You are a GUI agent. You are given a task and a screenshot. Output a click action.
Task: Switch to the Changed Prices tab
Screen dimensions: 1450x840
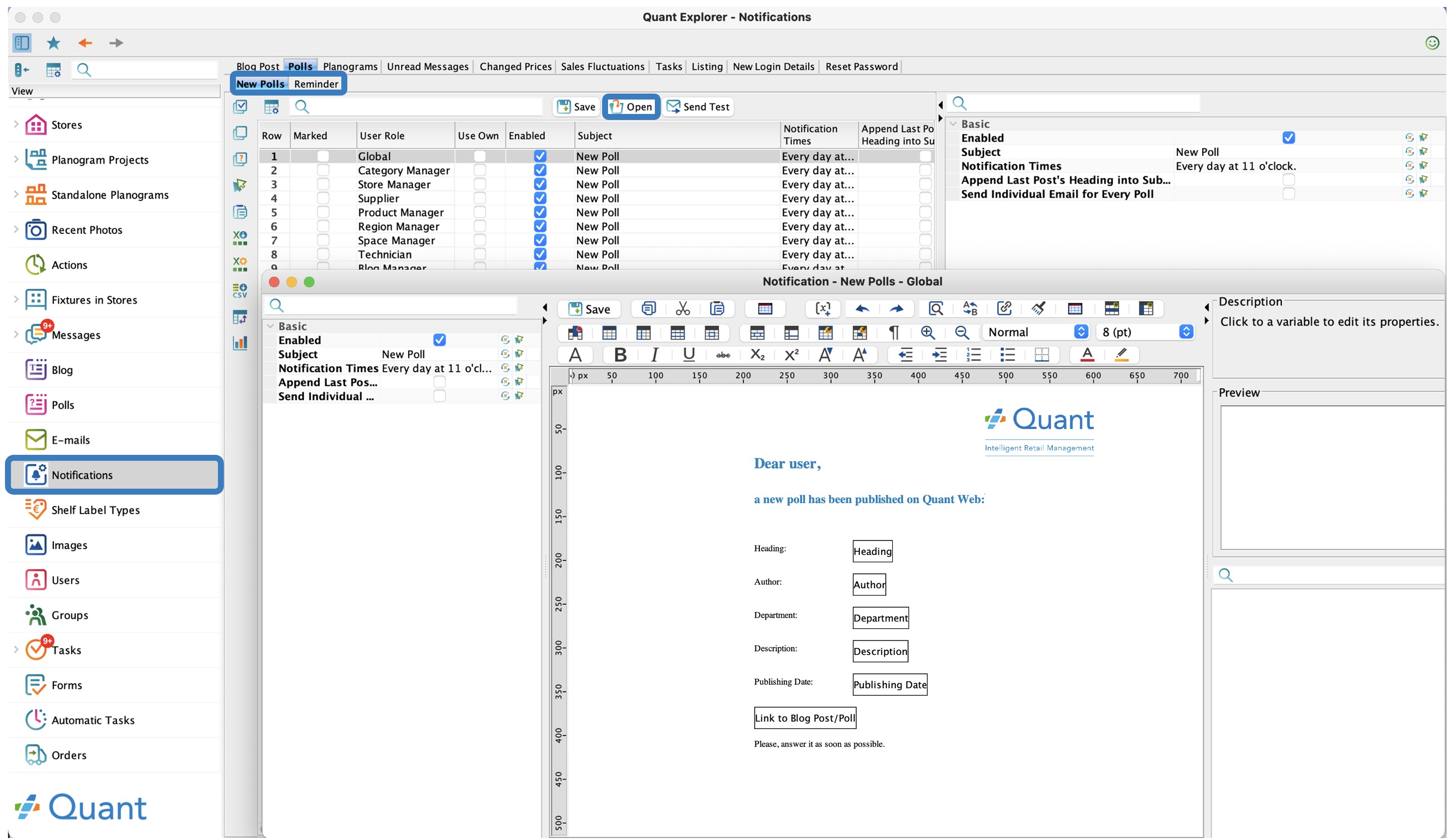coord(516,67)
